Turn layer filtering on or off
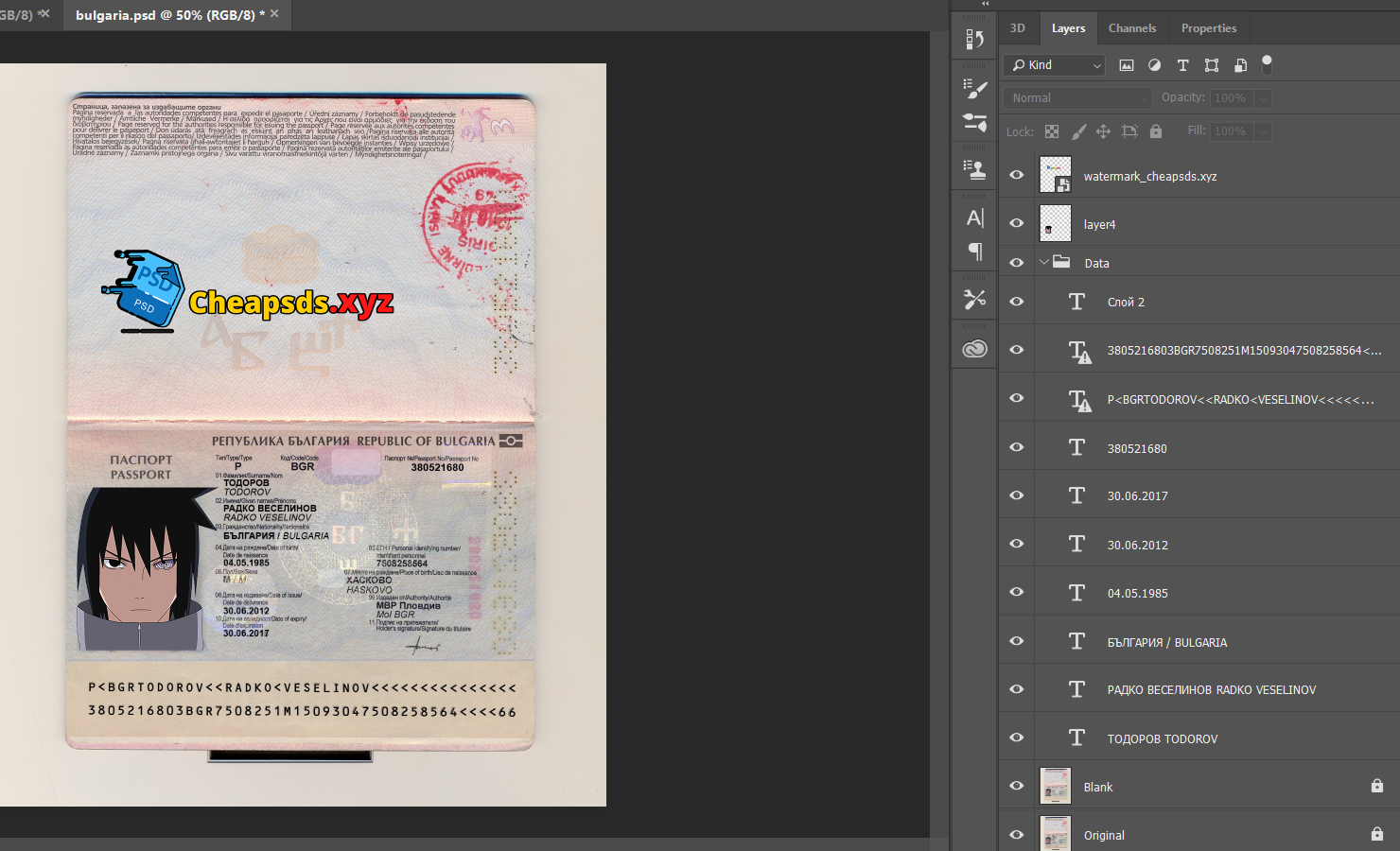 point(1267,64)
